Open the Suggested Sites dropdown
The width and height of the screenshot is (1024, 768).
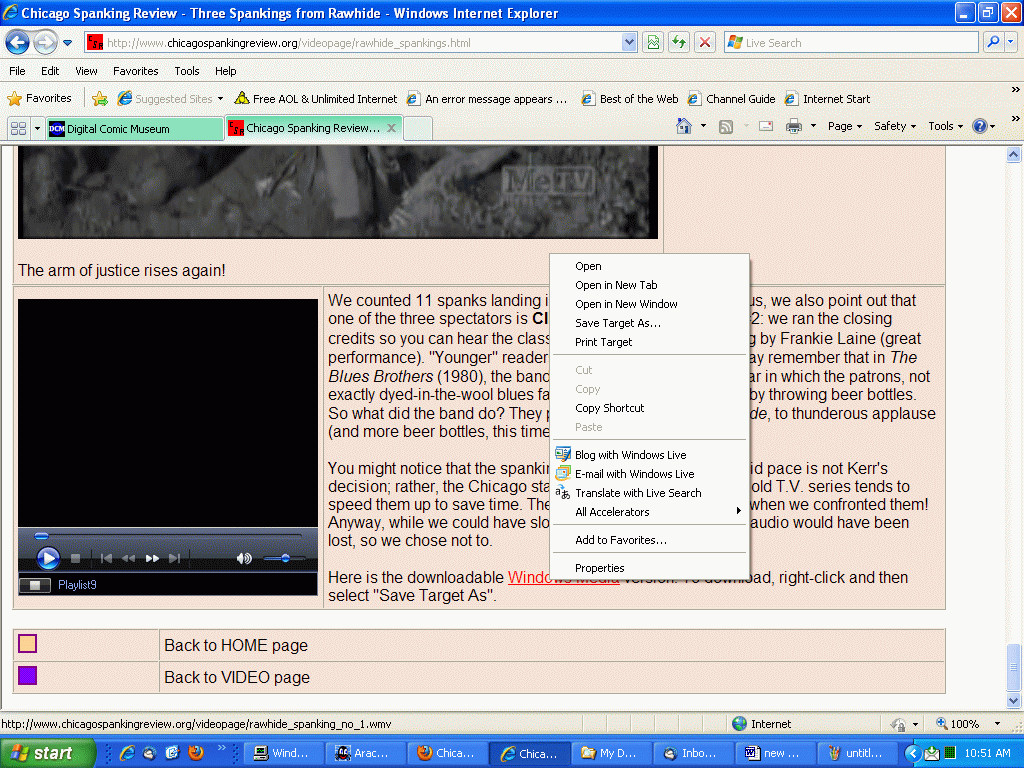[x=170, y=99]
